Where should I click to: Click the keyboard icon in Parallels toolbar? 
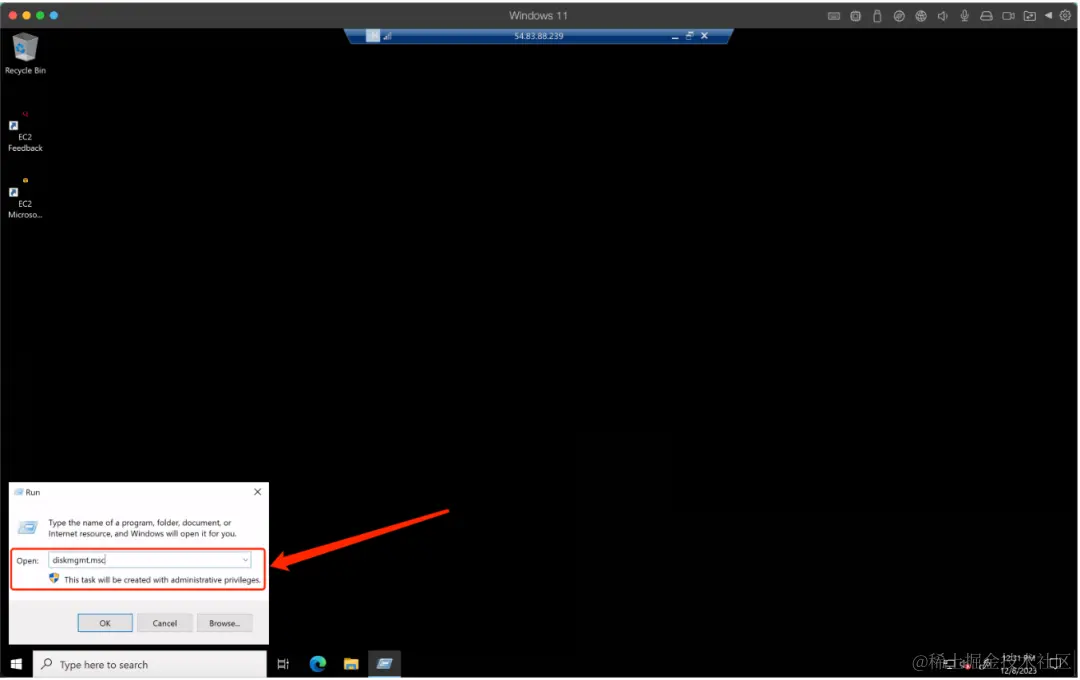click(833, 16)
